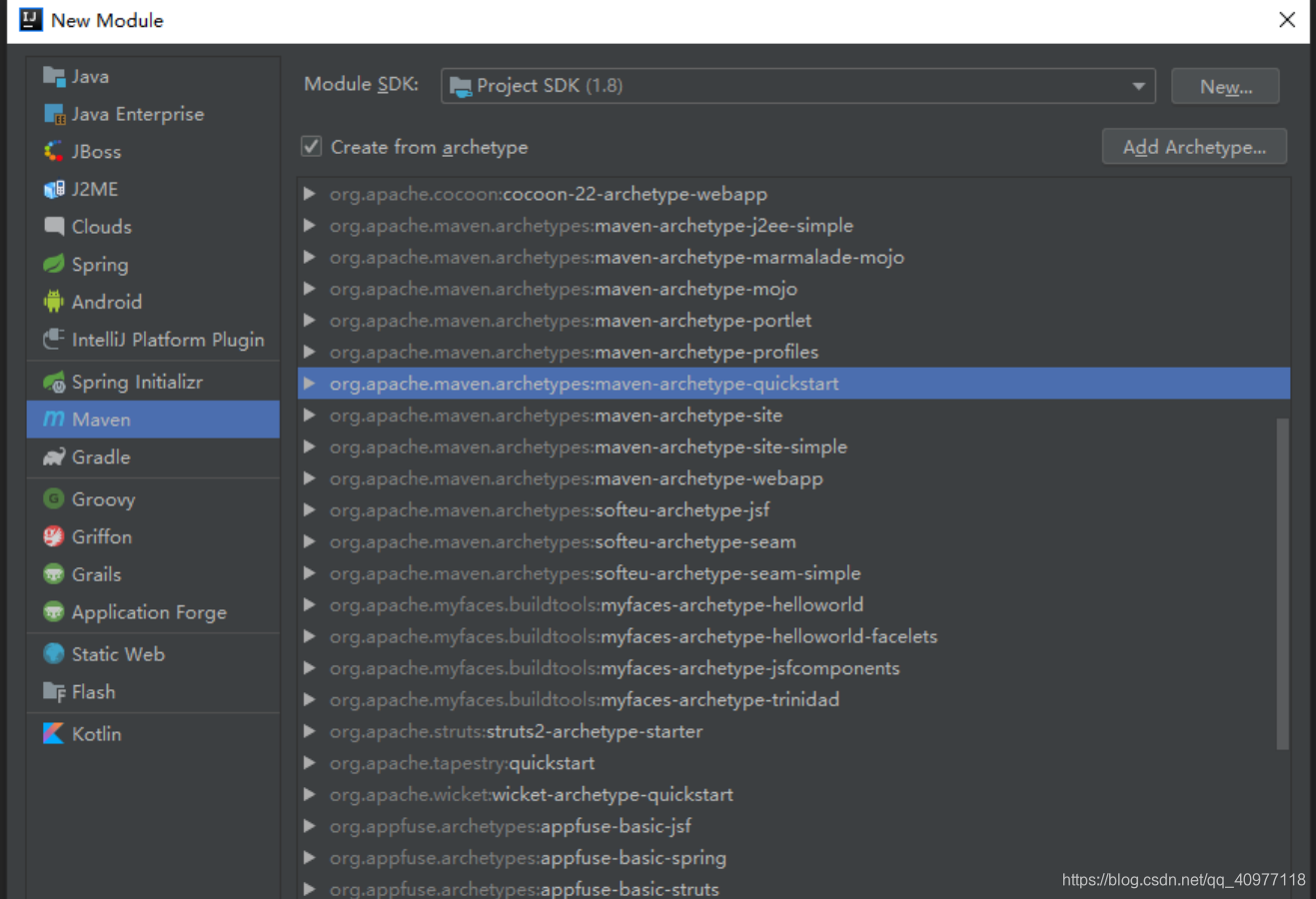Choose the Groovy icon
This screenshot has width=1316, height=899.
tap(54, 498)
